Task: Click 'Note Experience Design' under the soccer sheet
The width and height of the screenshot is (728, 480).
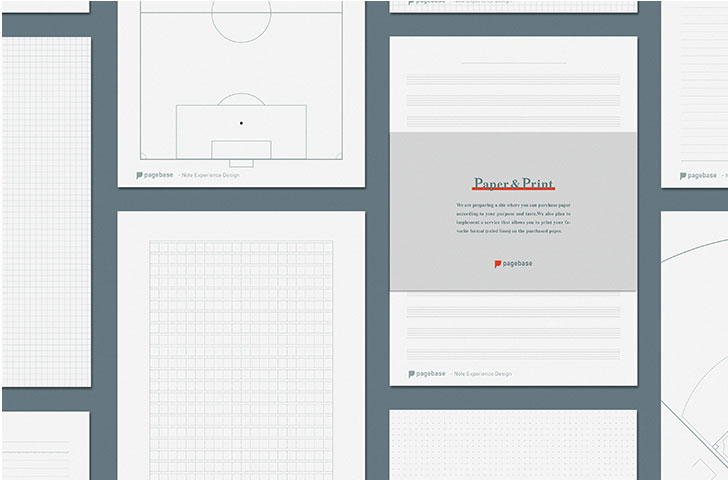Action: (211, 176)
